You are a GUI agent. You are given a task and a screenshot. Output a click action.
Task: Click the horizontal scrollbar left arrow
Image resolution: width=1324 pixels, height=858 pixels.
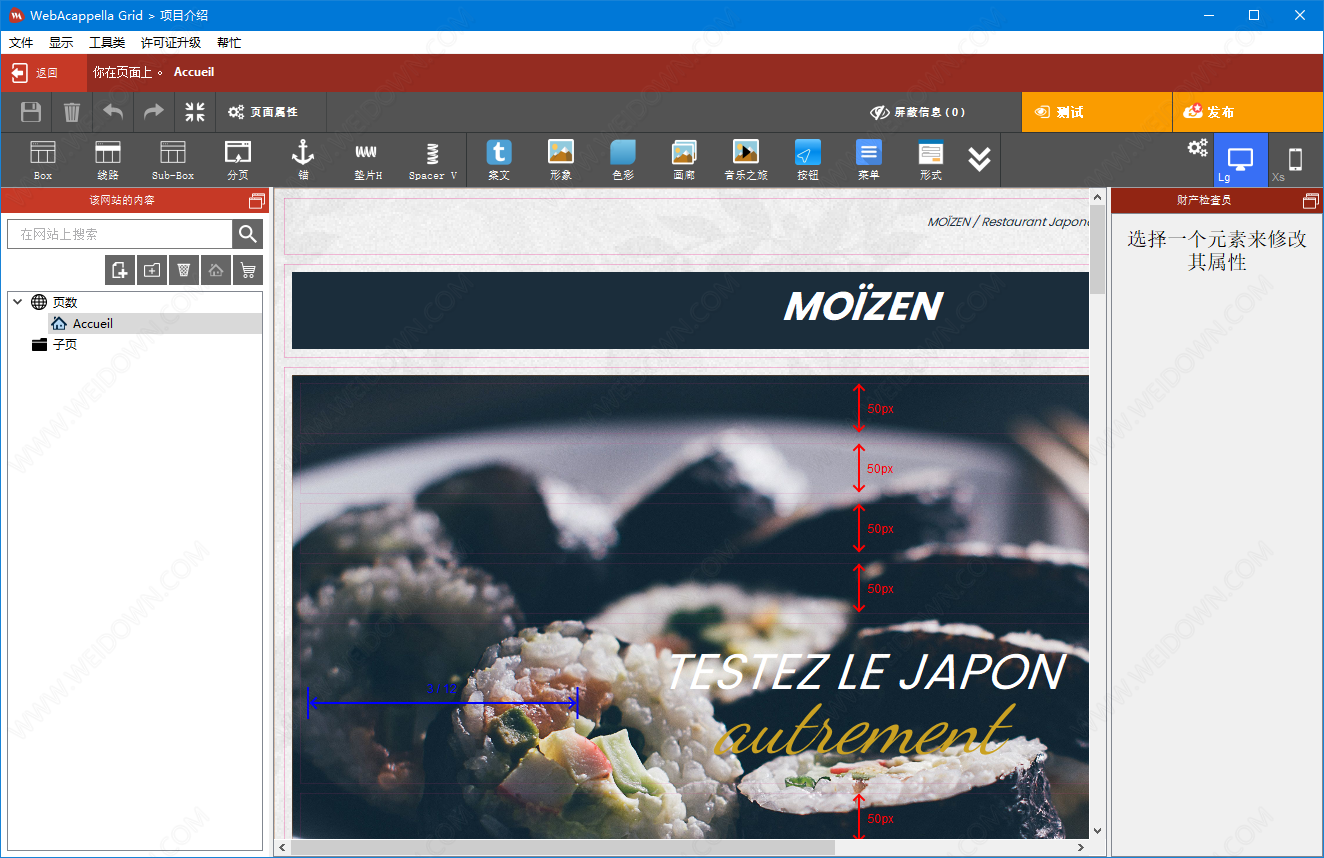coord(283,847)
